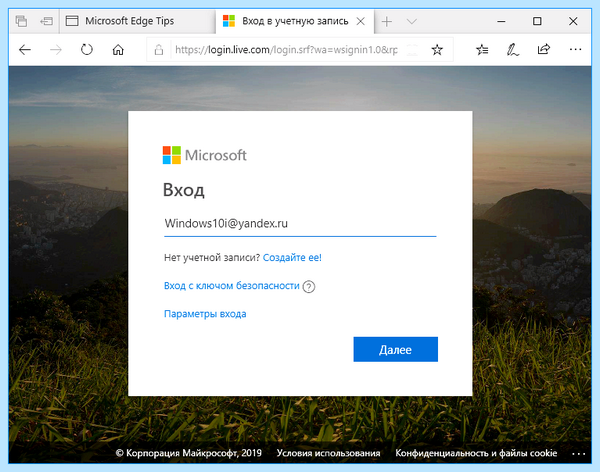600x472 pixels.
Task: Open the Создайте ее! link
Action: click(x=292, y=258)
